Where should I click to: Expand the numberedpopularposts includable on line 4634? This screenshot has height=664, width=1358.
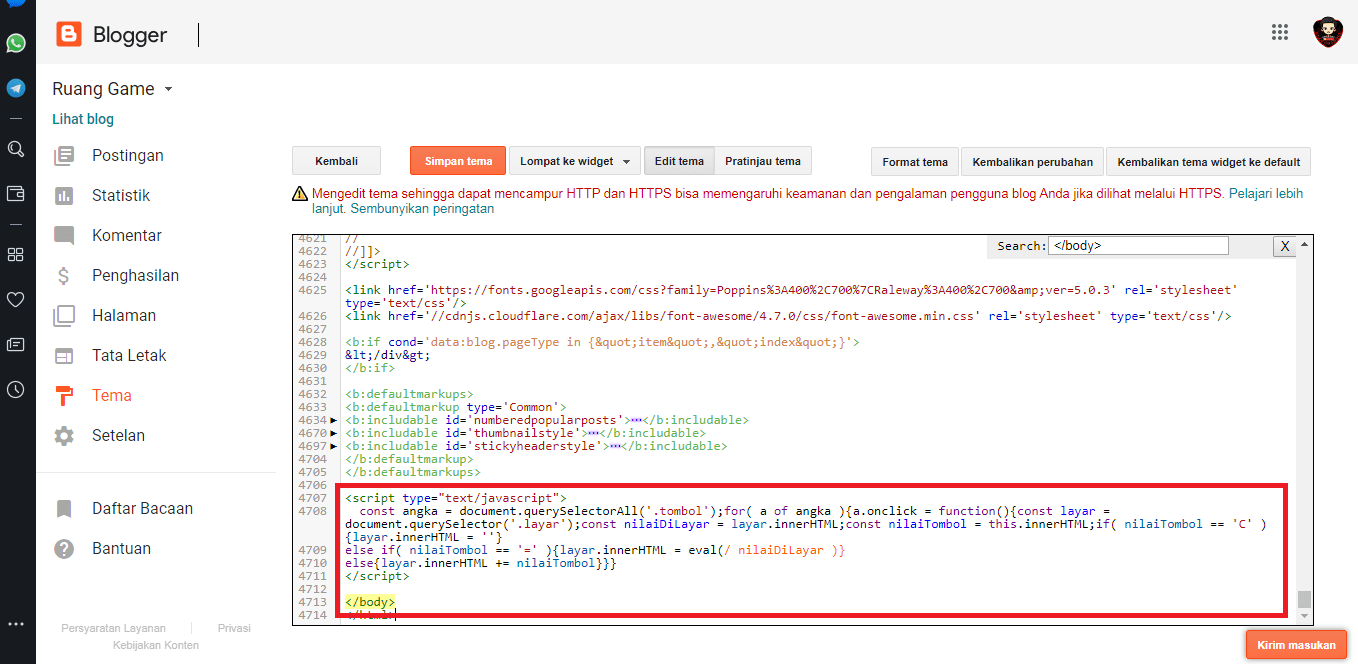tap(333, 419)
